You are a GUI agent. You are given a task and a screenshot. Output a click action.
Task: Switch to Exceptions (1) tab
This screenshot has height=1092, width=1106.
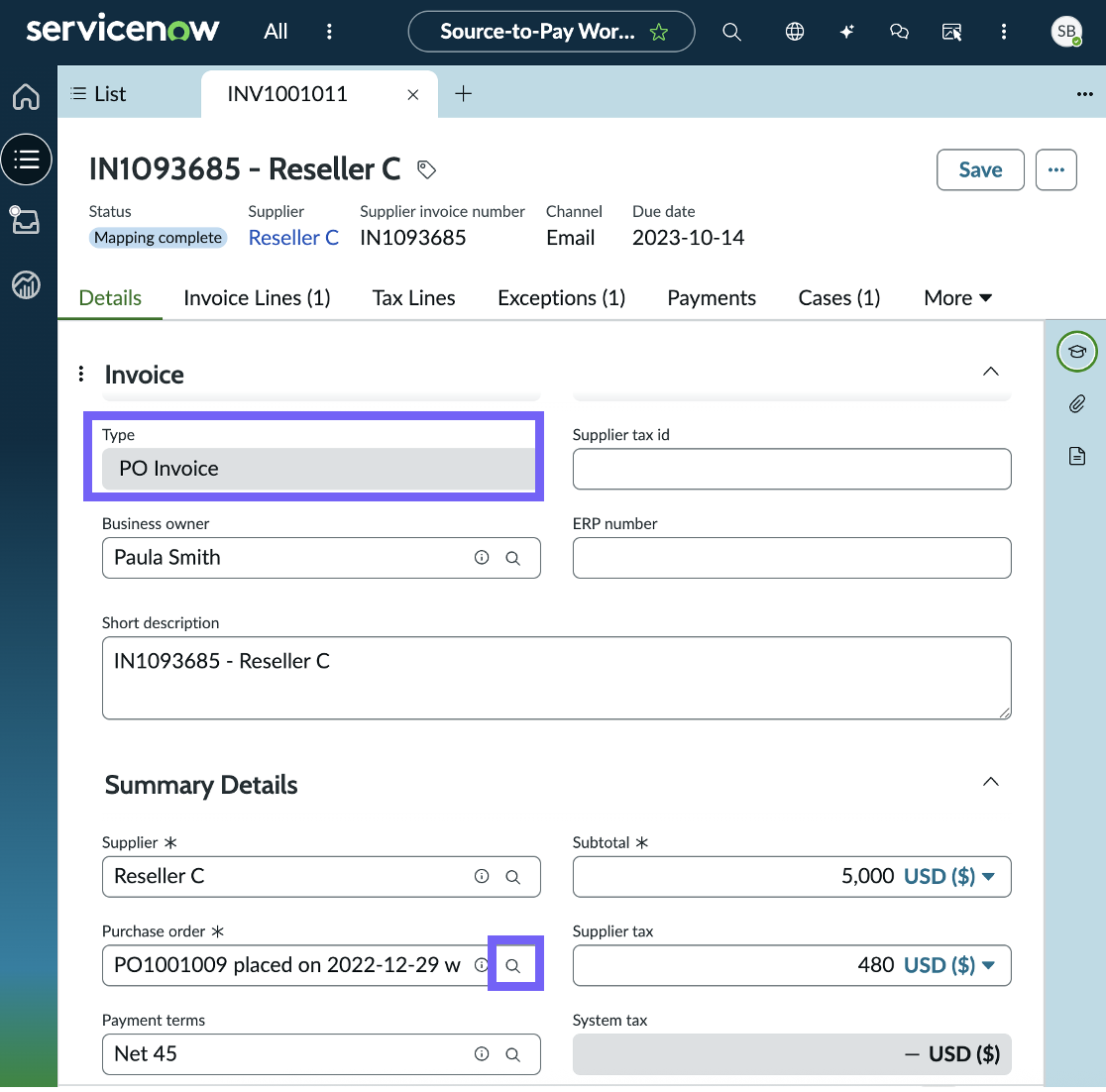[x=562, y=298]
